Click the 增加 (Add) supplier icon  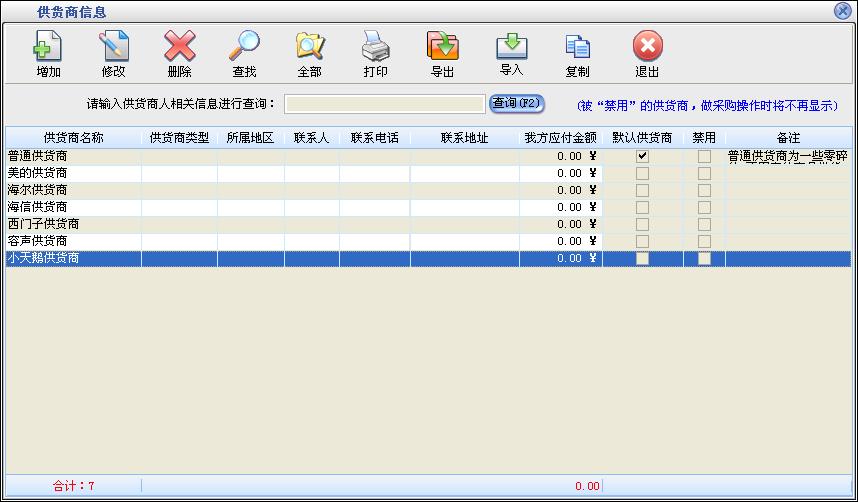pyautogui.click(x=48, y=53)
